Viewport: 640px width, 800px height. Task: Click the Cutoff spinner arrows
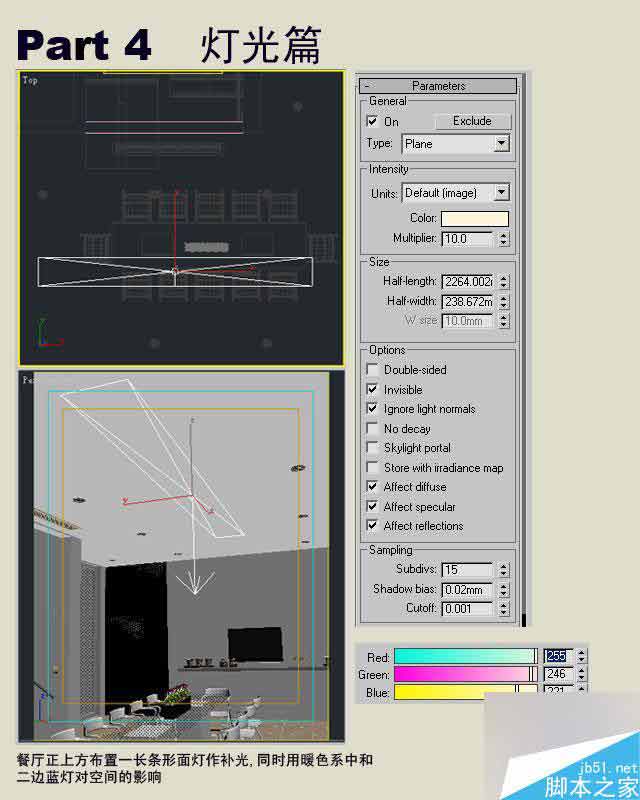click(x=504, y=609)
